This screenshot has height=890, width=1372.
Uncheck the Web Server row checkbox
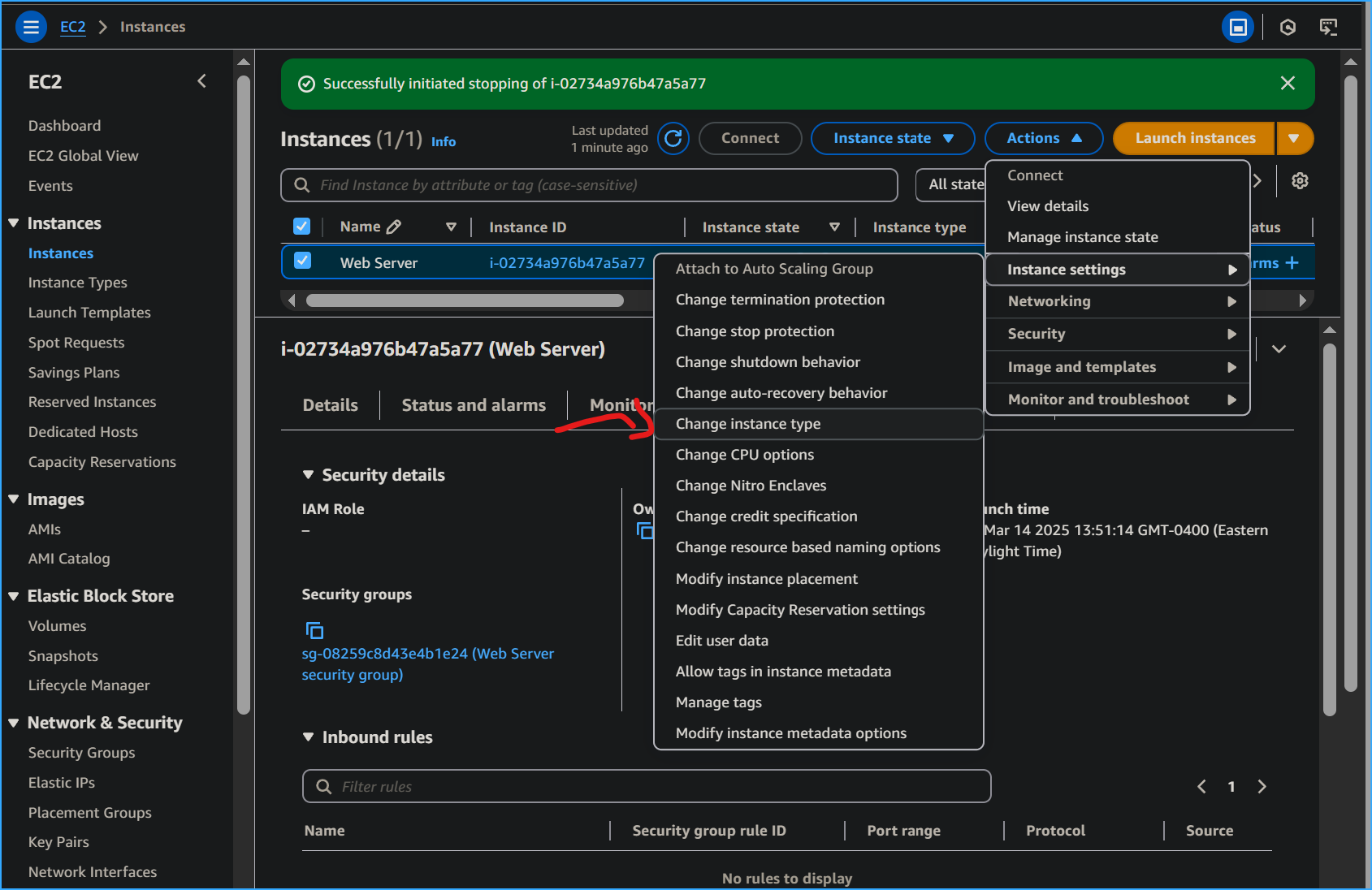click(302, 261)
